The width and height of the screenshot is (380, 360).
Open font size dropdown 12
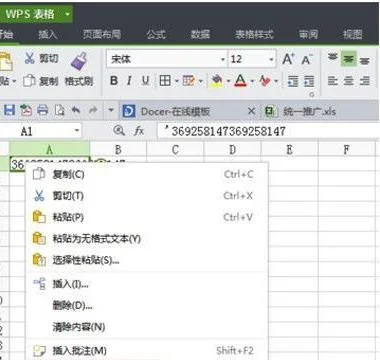(271, 60)
